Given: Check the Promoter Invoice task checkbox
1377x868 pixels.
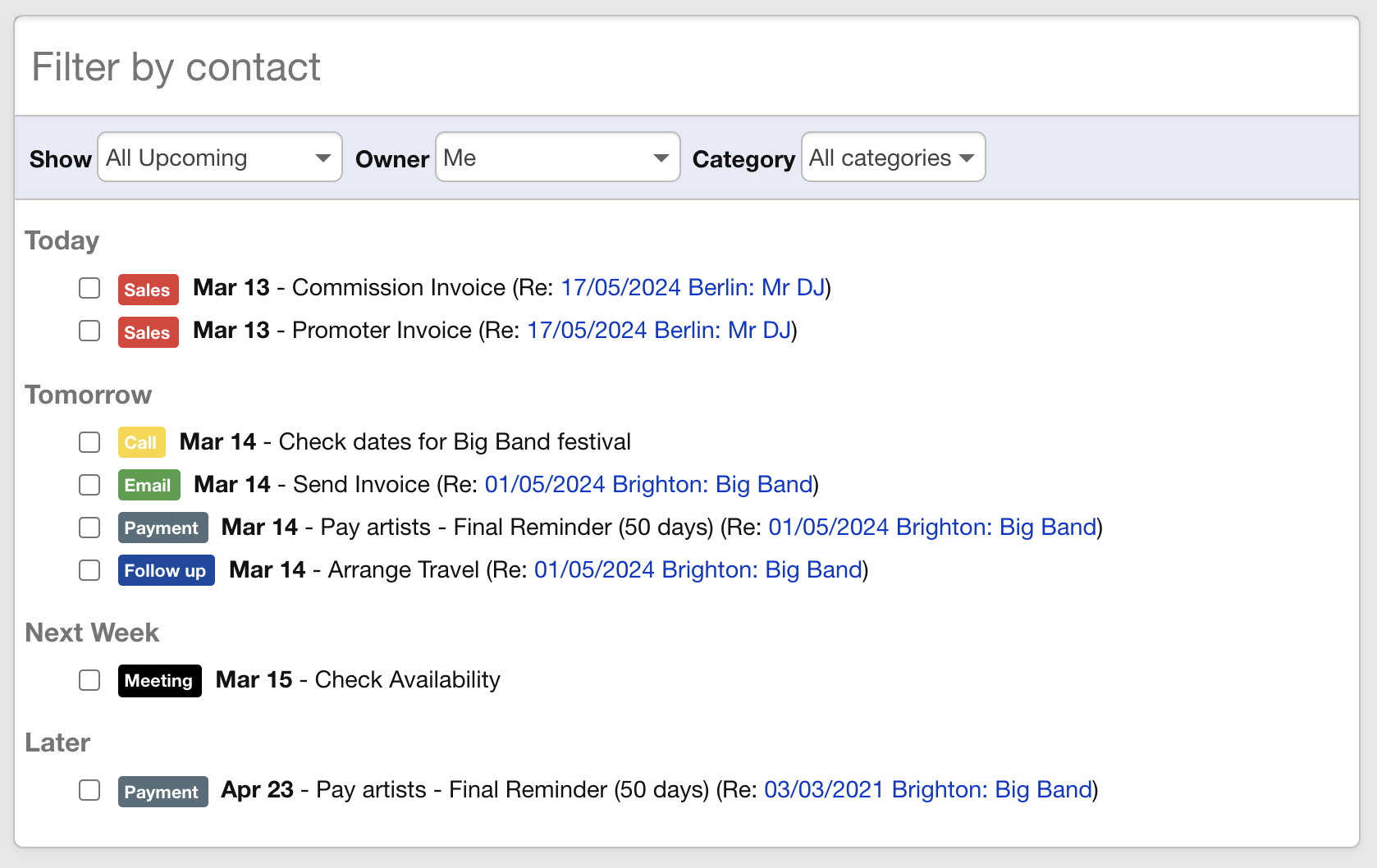Looking at the screenshot, I should coord(89,331).
